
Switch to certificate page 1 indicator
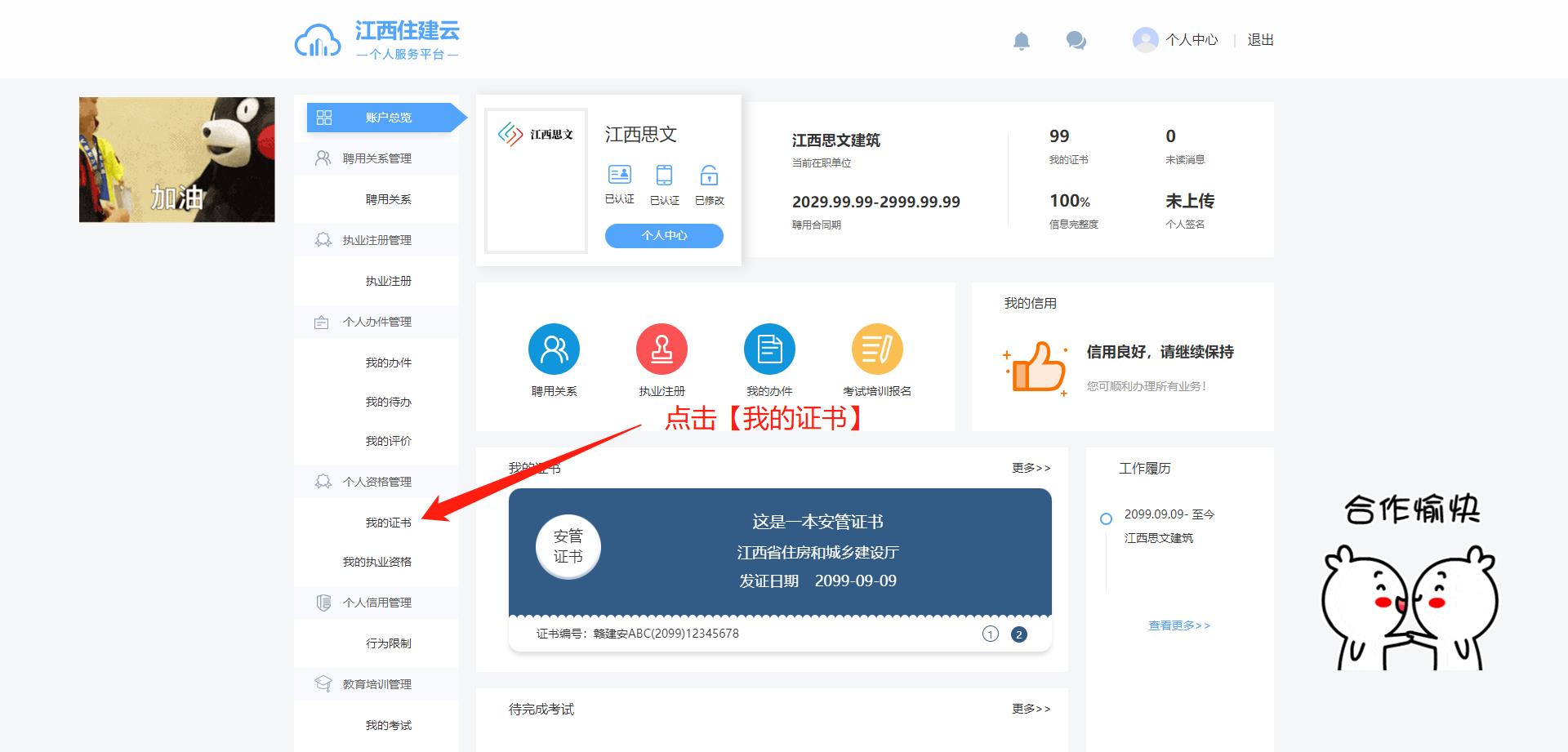[990, 634]
